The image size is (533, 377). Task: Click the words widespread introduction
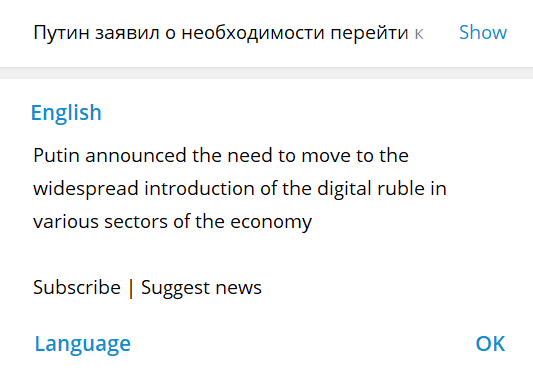click(x=144, y=189)
